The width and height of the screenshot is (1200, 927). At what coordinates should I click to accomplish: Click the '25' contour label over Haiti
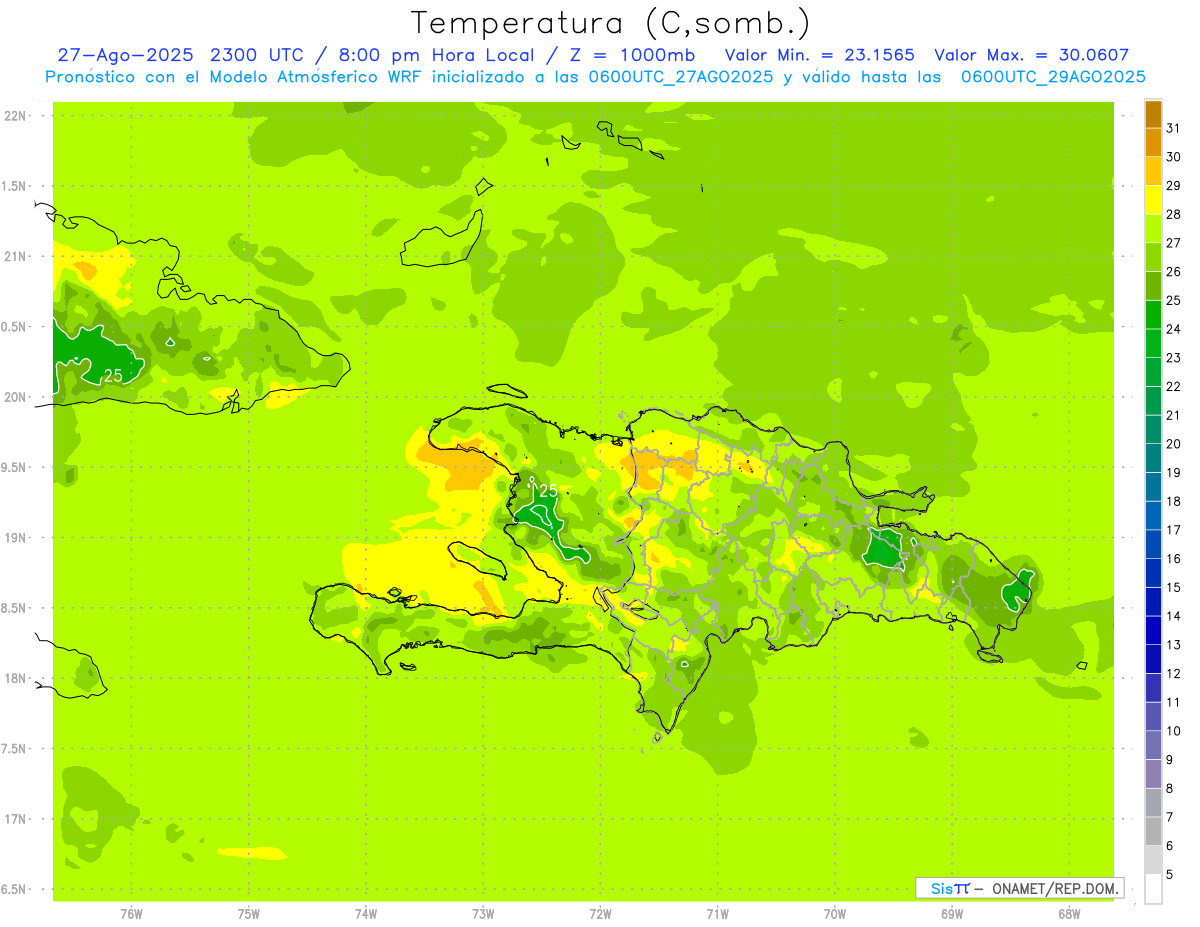click(x=548, y=491)
